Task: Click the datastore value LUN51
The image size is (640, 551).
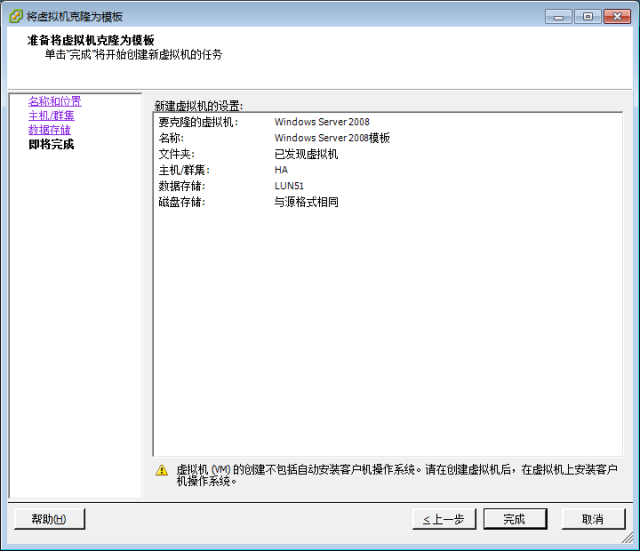Action: (x=289, y=186)
